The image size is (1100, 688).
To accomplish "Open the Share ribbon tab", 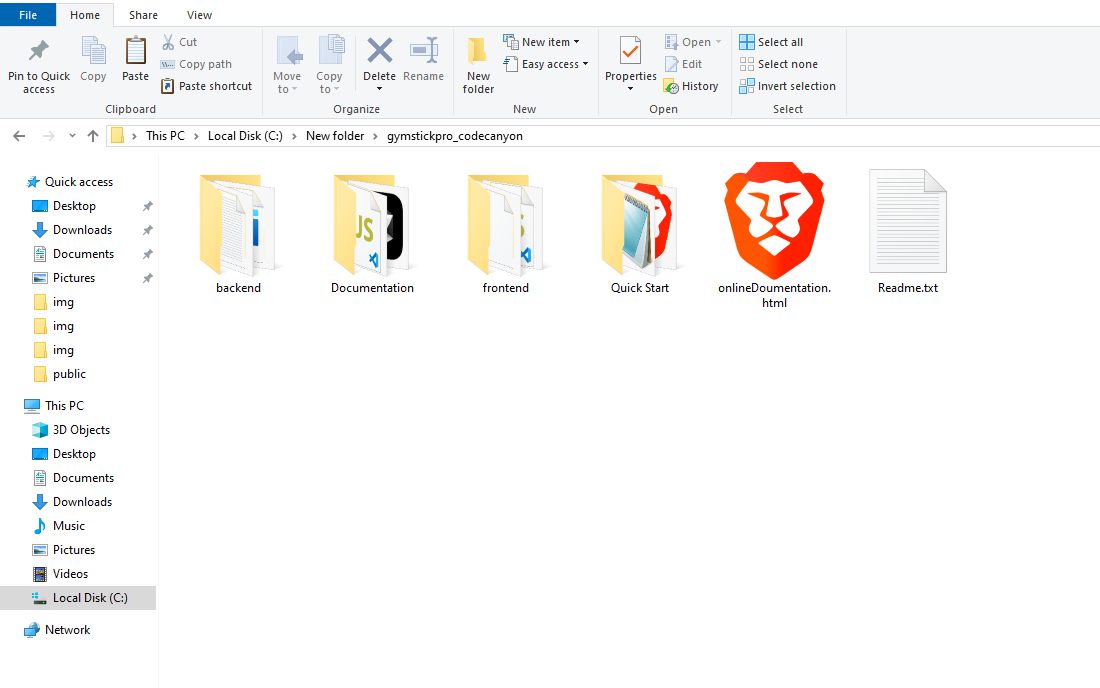I will (143, 15).
